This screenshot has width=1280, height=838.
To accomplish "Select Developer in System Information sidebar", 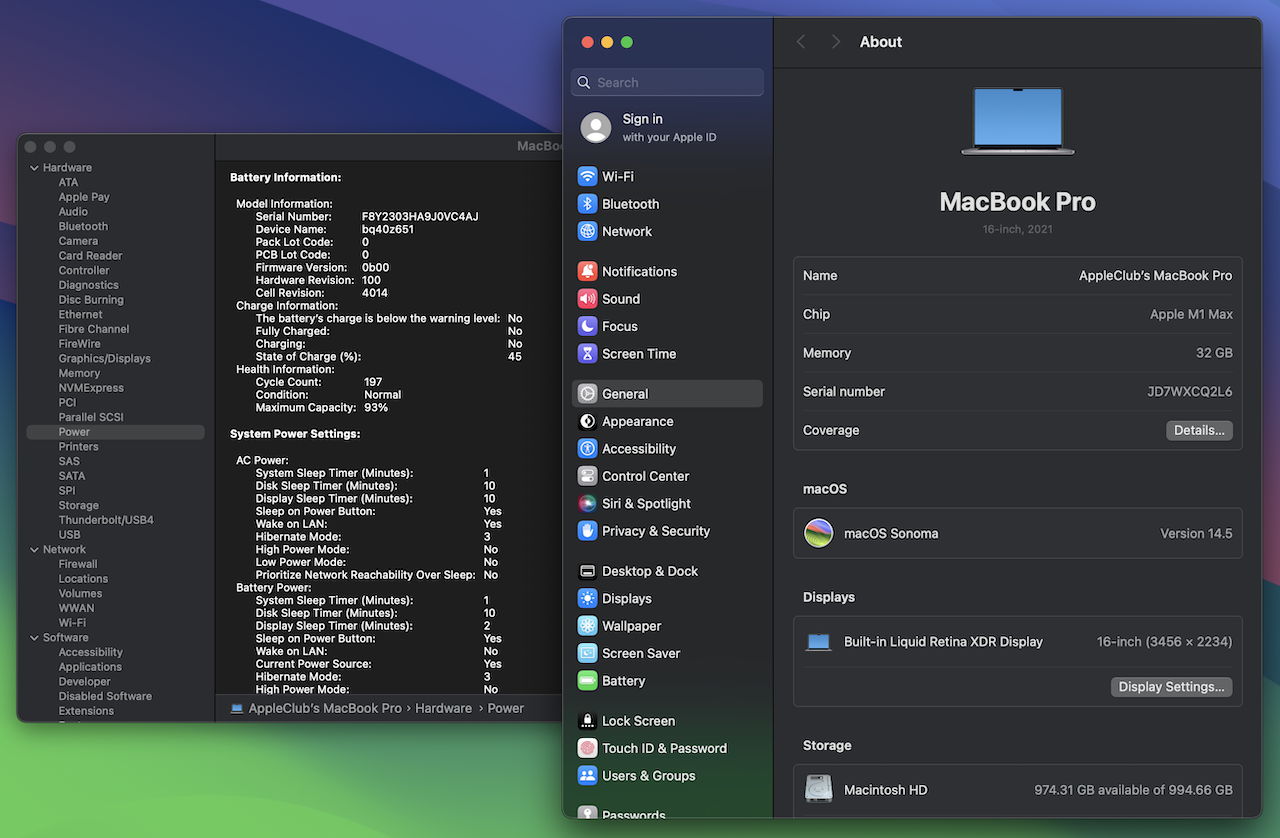I will (85, 682).
